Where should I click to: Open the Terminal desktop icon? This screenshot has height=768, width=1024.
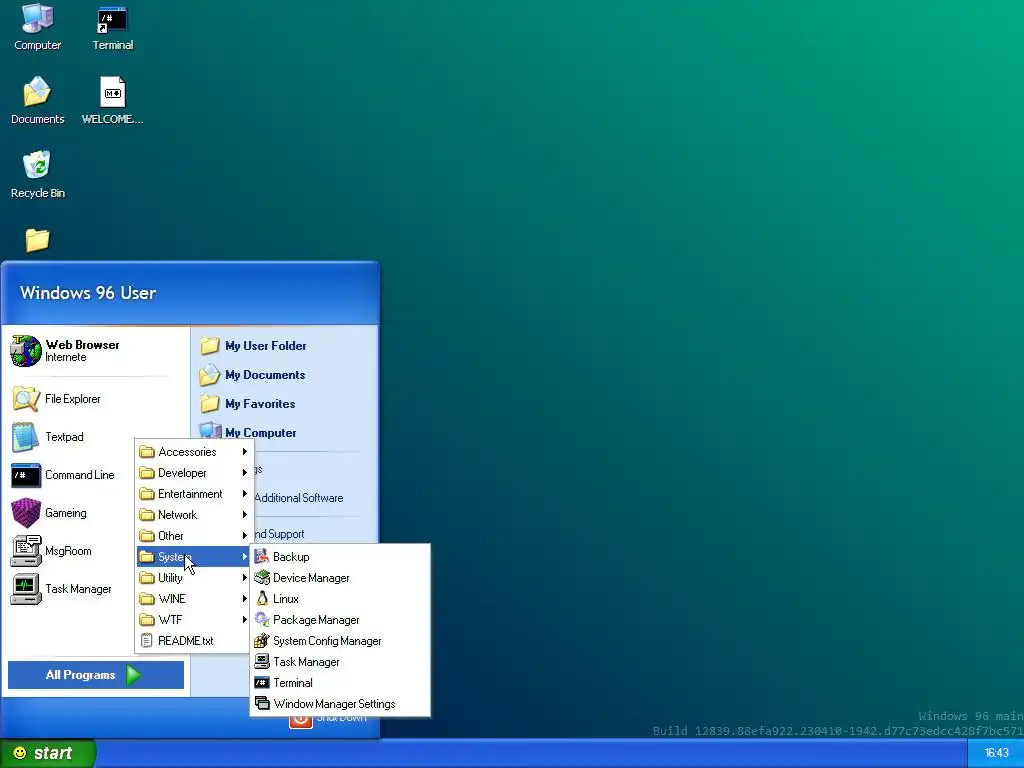point(112,28)
